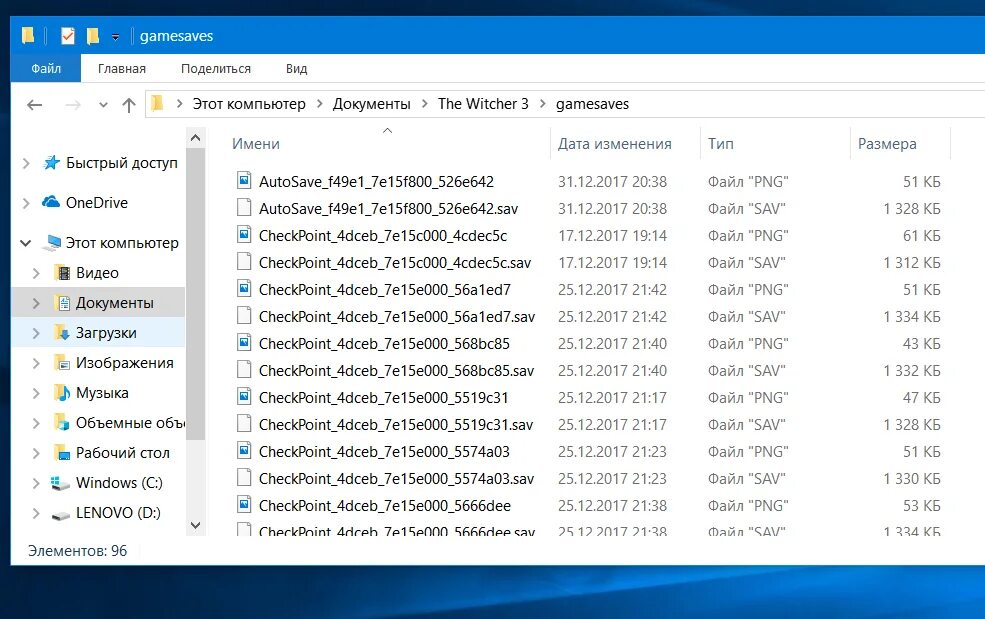Select the LENOVO (D:) drive icon
The height and width of the screenshot is (619, 985).
pyautogui.click(x=60, y=515)
